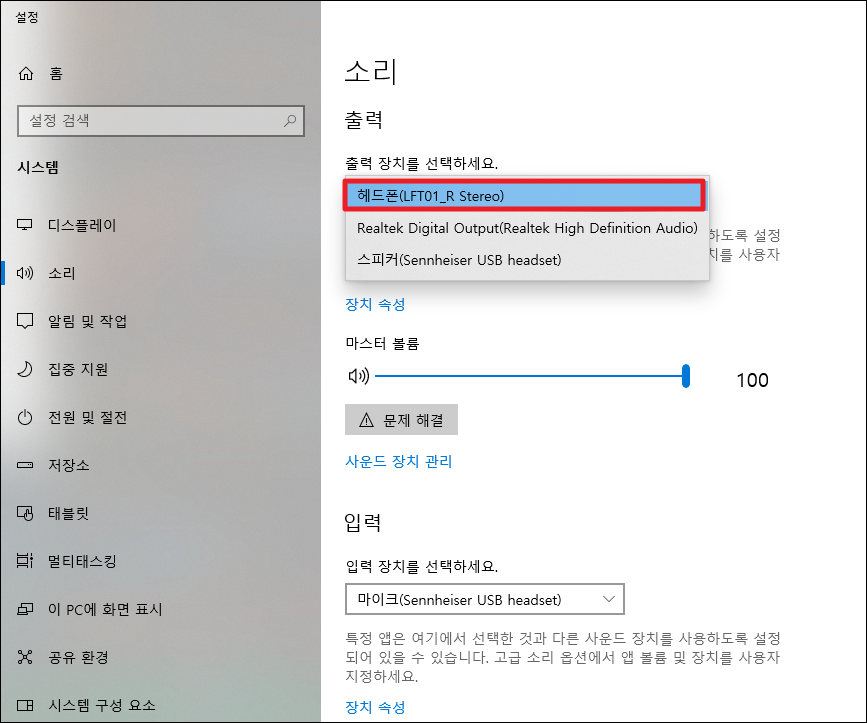Mute using master volume speaker icon

pyautogui.click(x=357, y=376)
